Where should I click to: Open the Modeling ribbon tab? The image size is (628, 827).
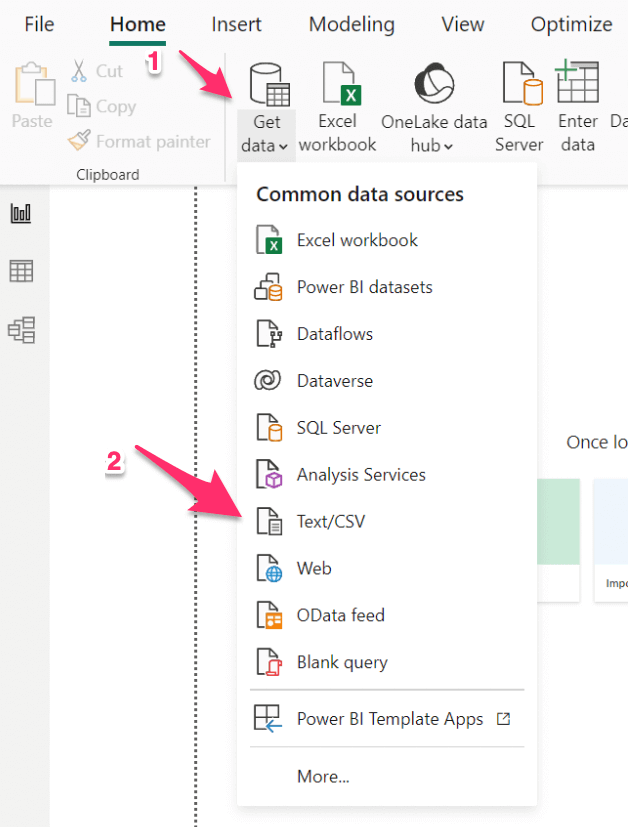pyautogui.click(x=352, y=24)
